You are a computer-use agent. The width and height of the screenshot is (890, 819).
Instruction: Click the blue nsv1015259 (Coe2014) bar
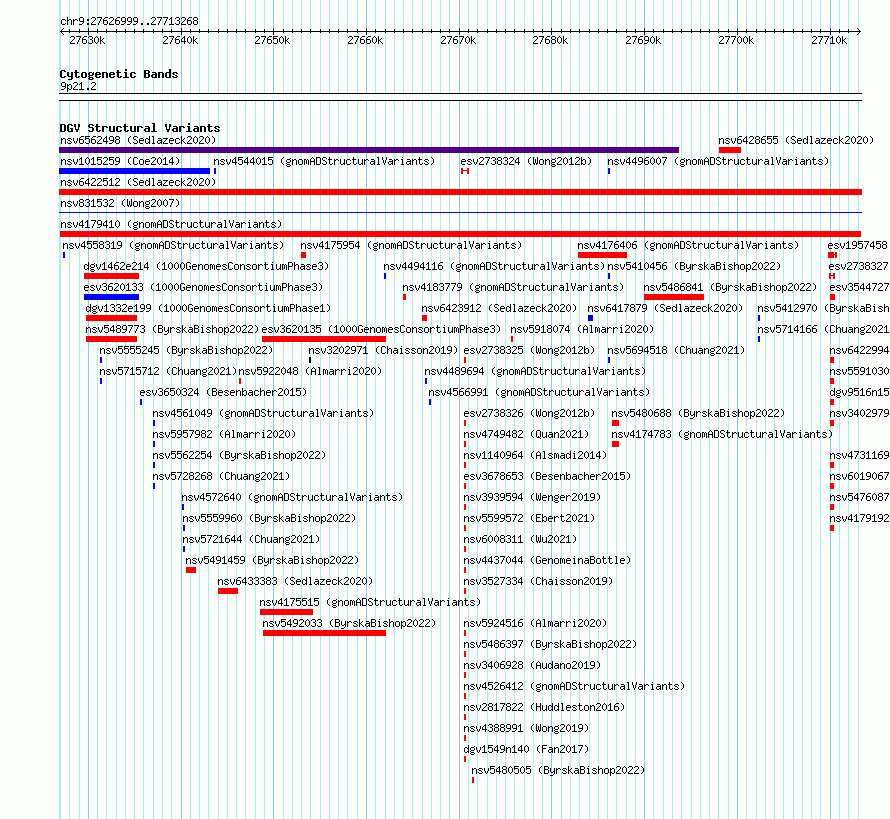tap(135, 171)
